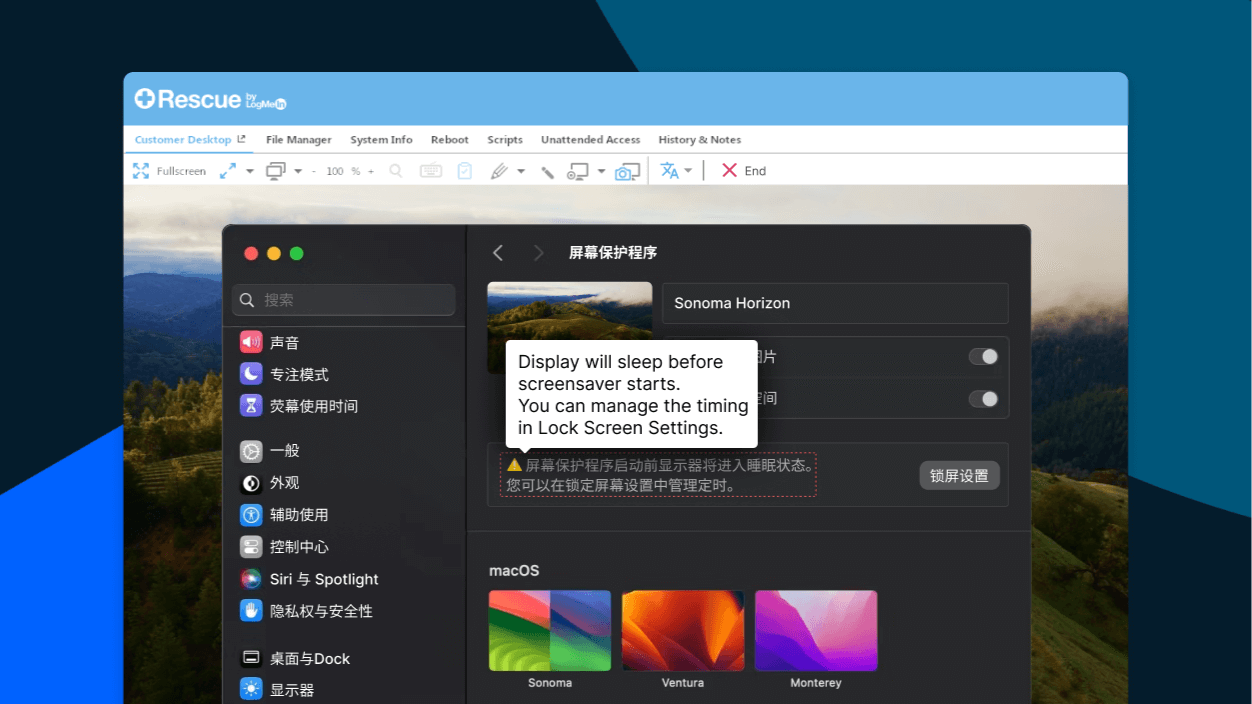
Task: Flip the upper switch in the screensaver options
Action: click(x=983, y=356)
